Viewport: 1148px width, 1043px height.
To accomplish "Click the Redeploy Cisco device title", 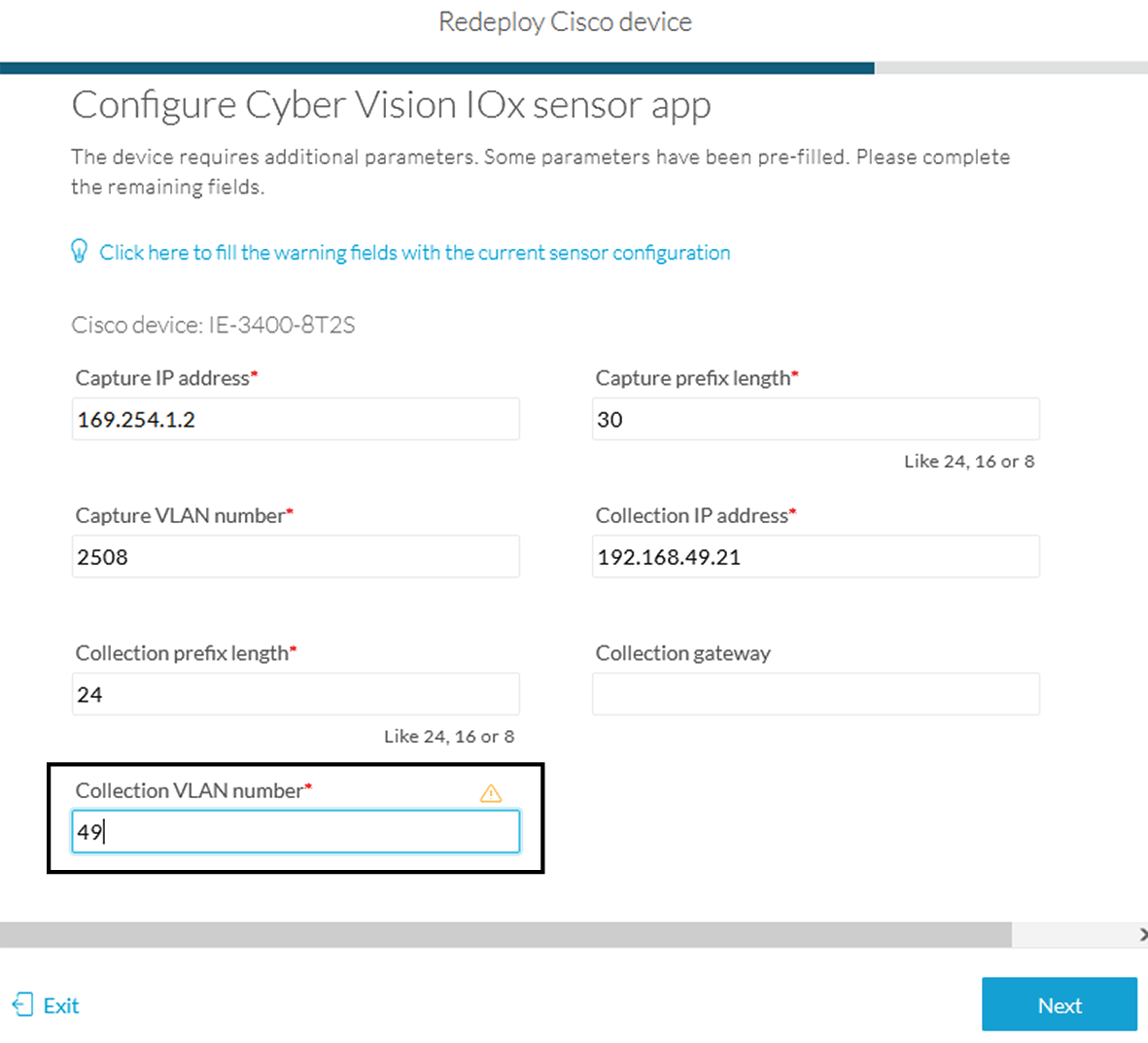I will [x=565, y=21].
